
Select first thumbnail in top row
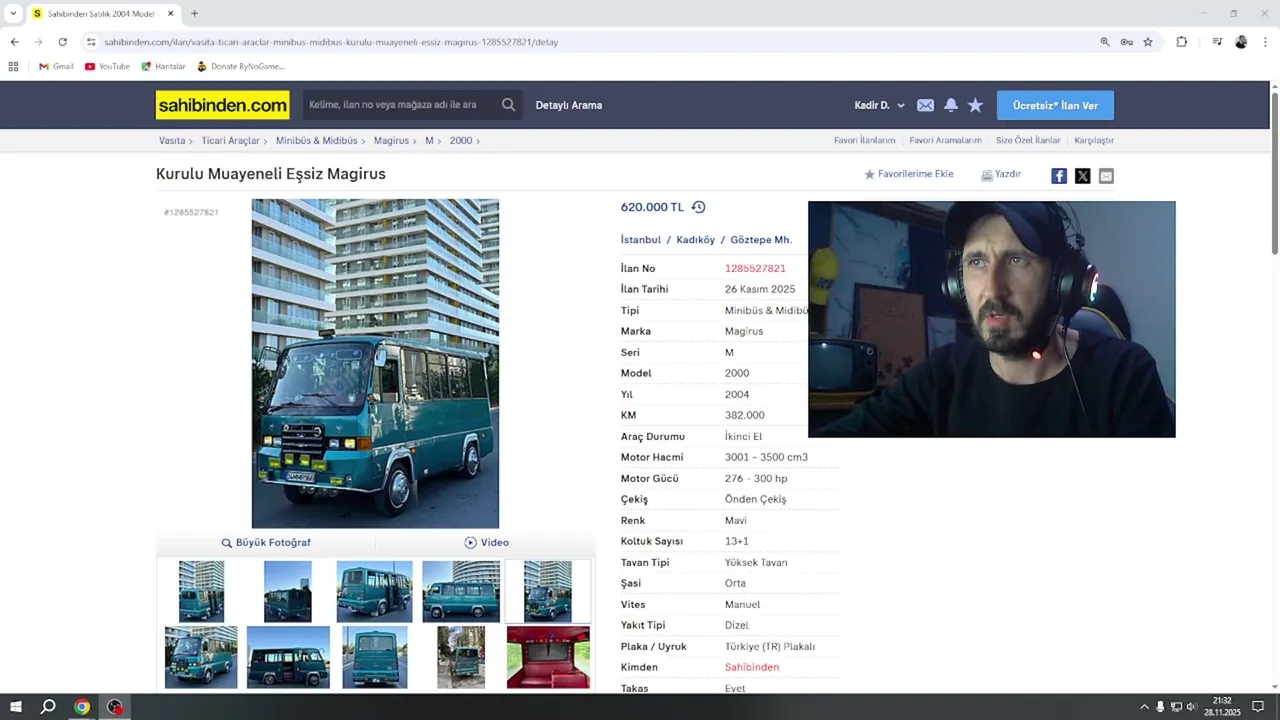201,591
